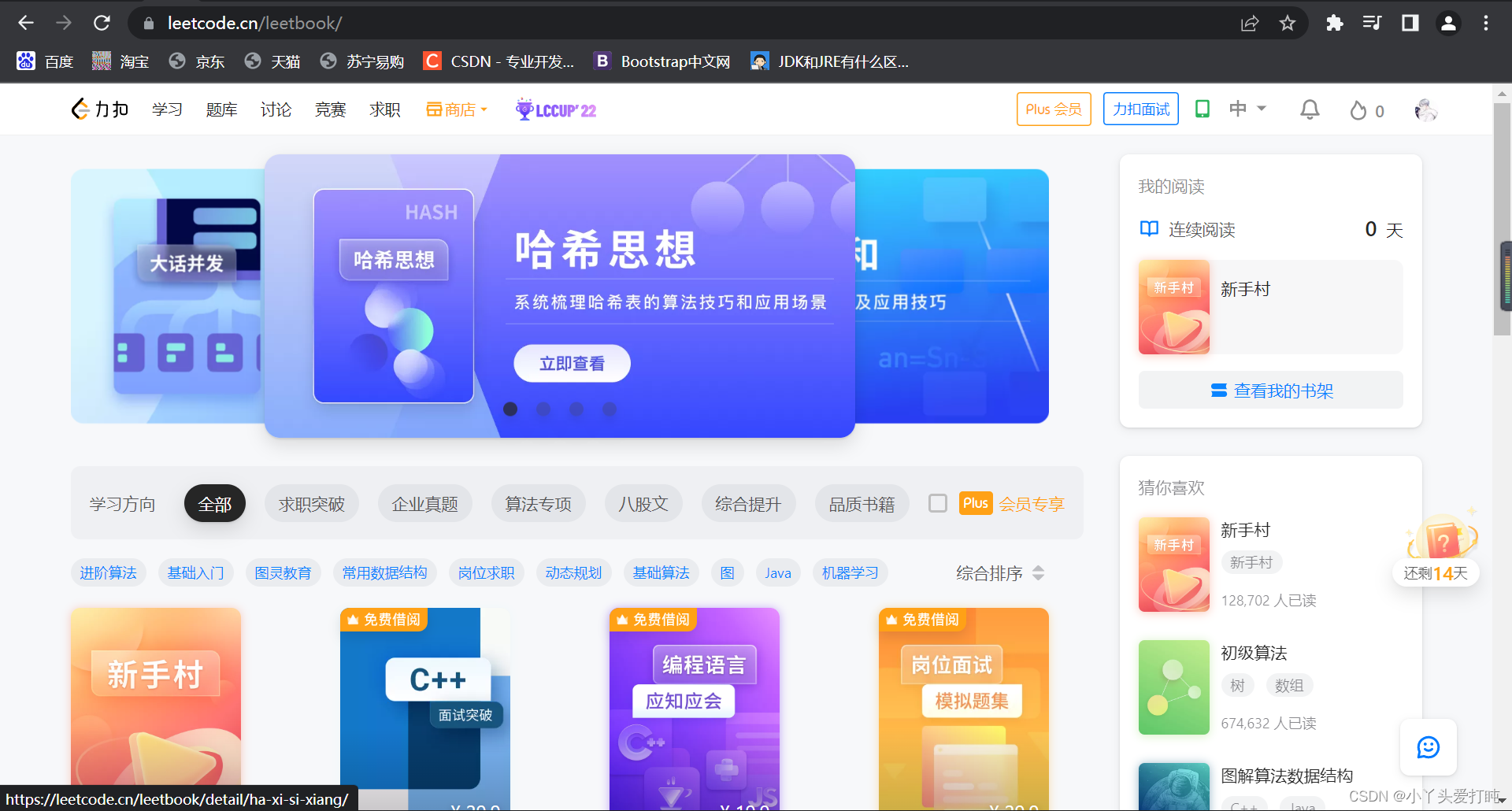1512x811 pixels.
Task: Click the browser forward arrow
Action: (x=64, y=23)
